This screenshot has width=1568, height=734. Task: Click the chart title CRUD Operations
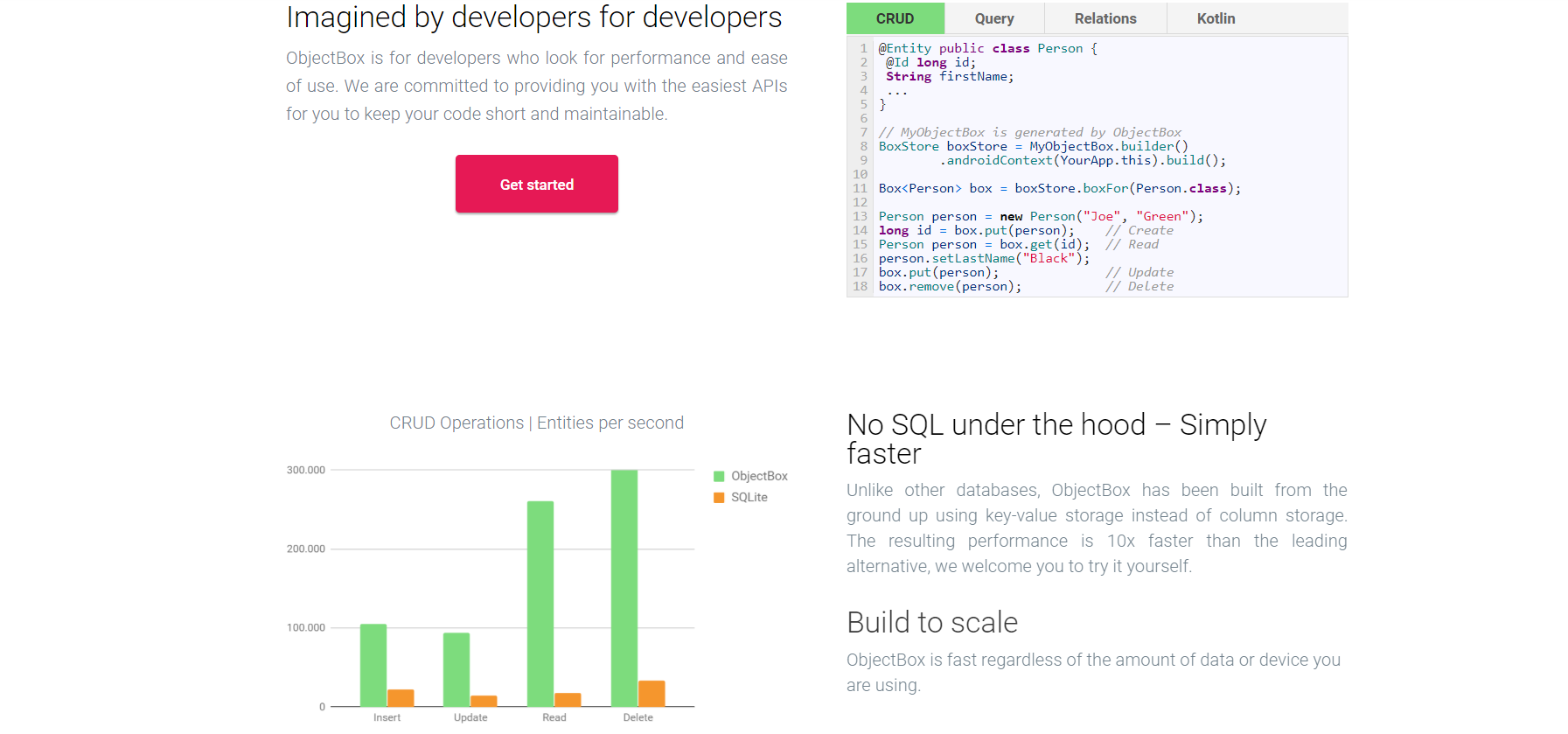(x=537, y=423)
